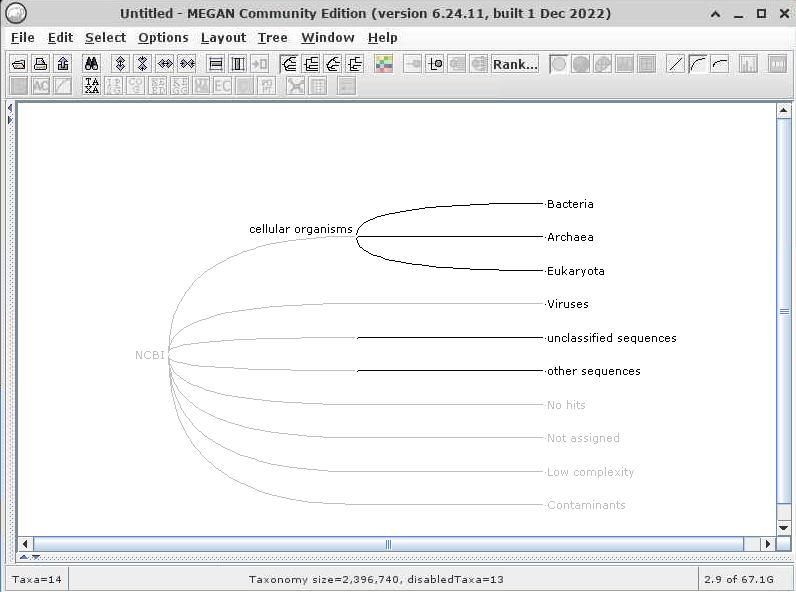Select the Bacteria node label
Image resolution: width=796 pixels, height=592 pixels.
(x=570, y=204)
